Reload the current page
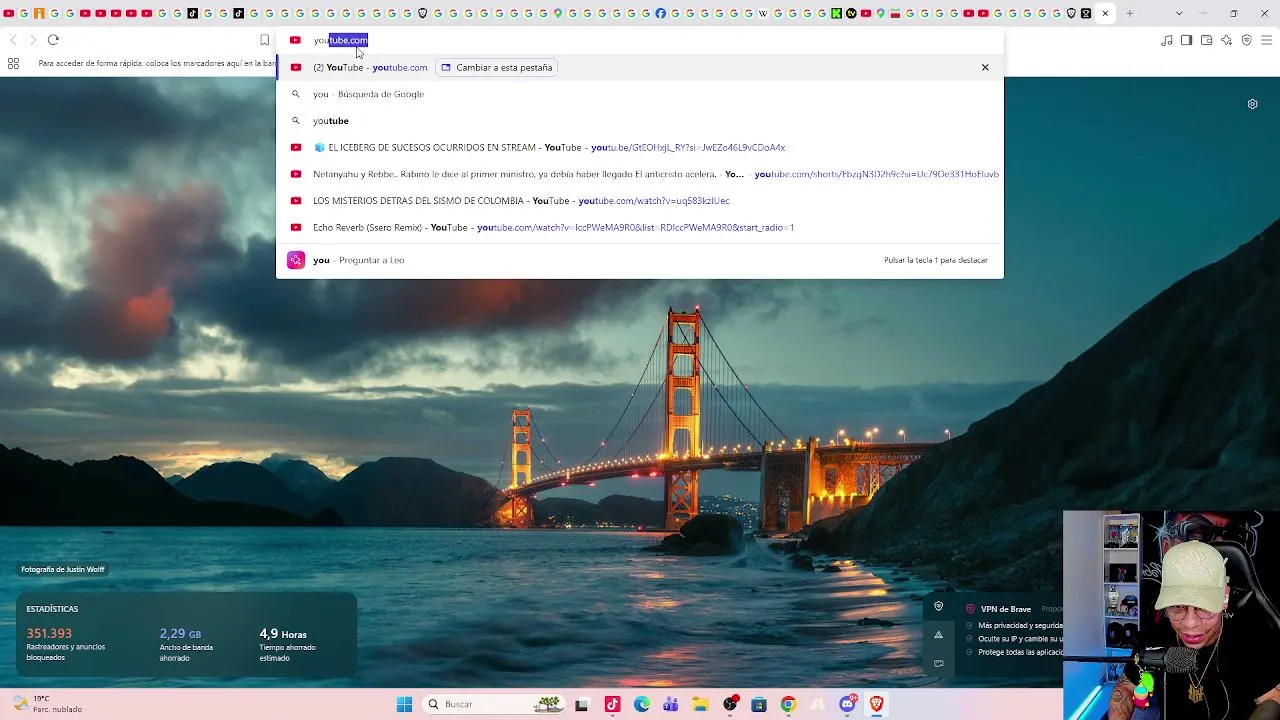Viewport: 1280px width, 720px height. (x=53, y=40)
